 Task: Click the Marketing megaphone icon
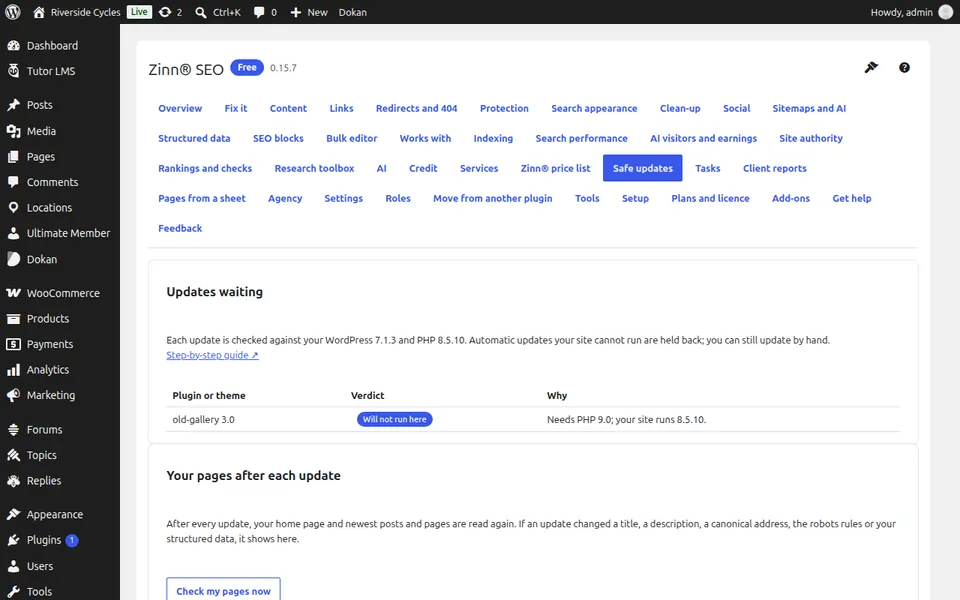tap(13, 396)
